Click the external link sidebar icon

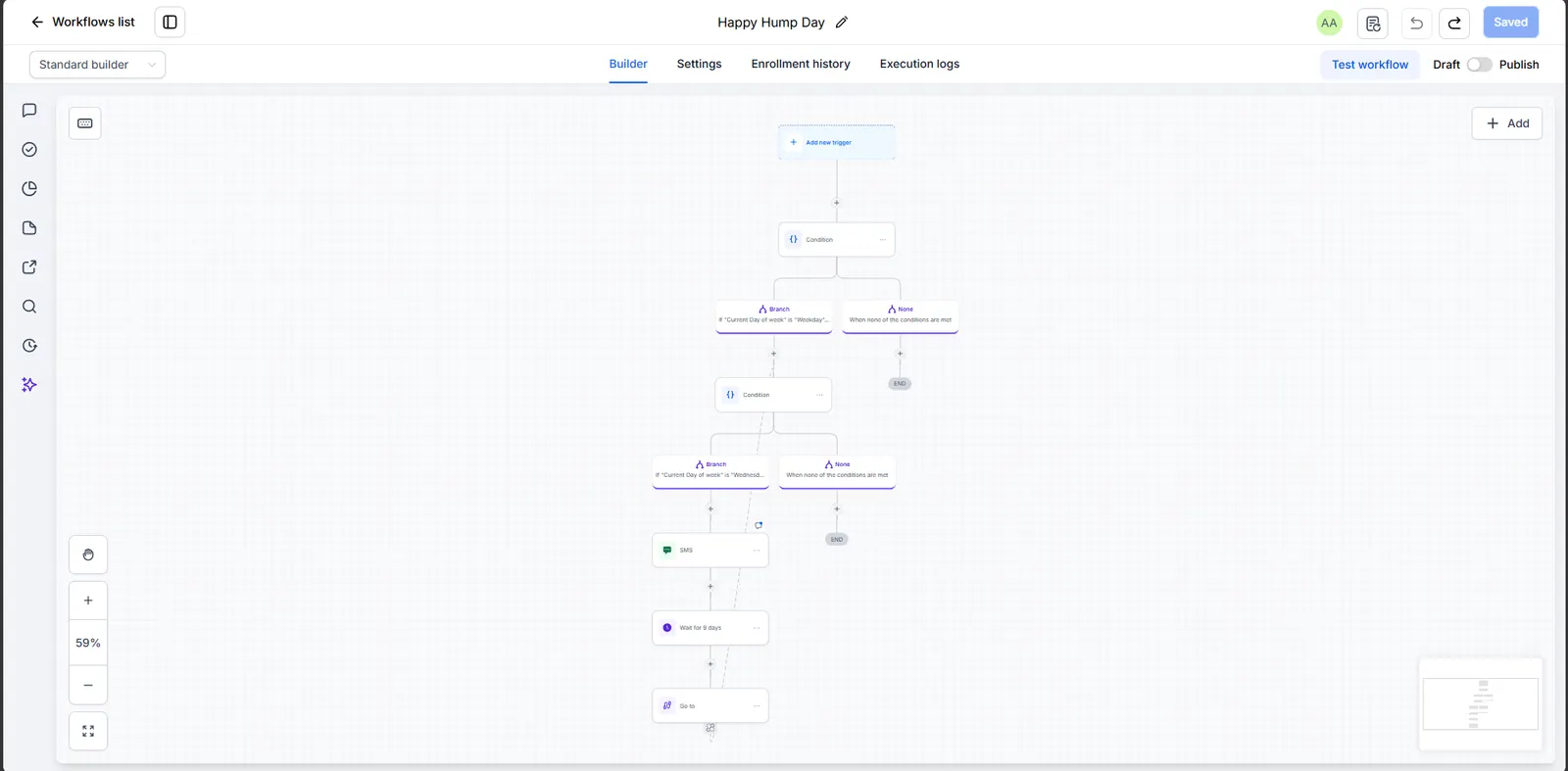coord(29,267)
